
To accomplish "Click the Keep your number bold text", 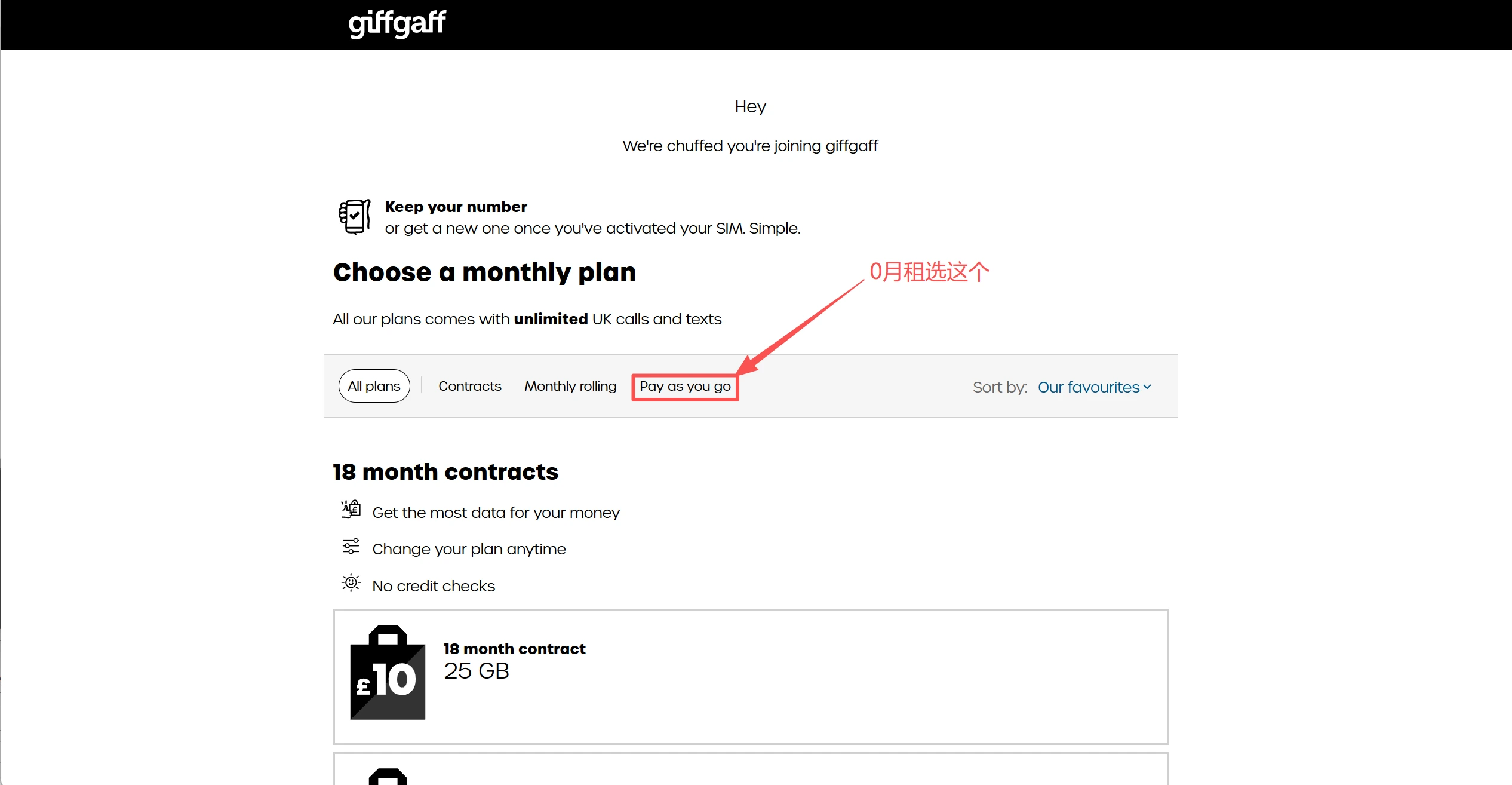I will [x=456, y=207].
